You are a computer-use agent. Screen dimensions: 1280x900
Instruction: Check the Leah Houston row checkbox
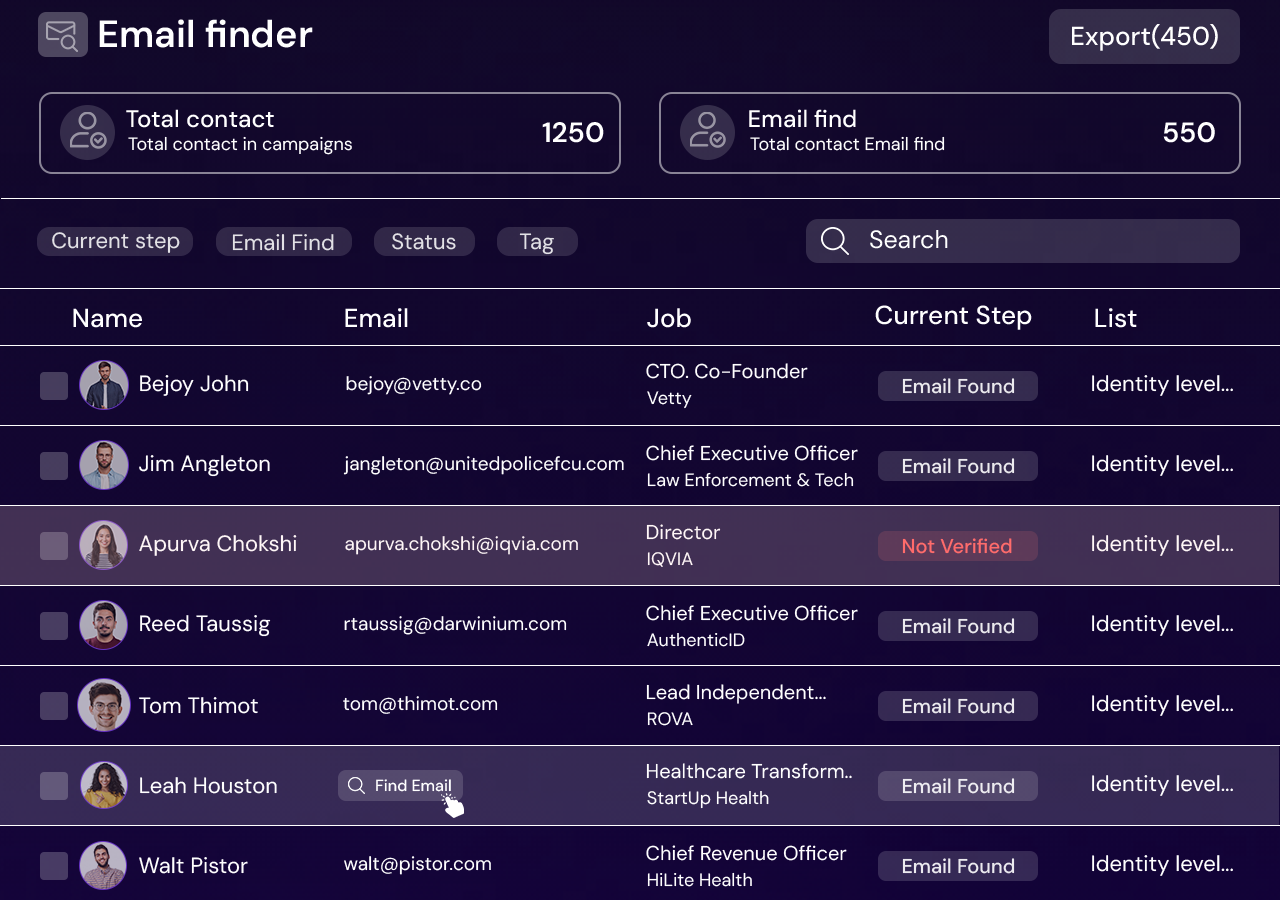coord(54,786)
